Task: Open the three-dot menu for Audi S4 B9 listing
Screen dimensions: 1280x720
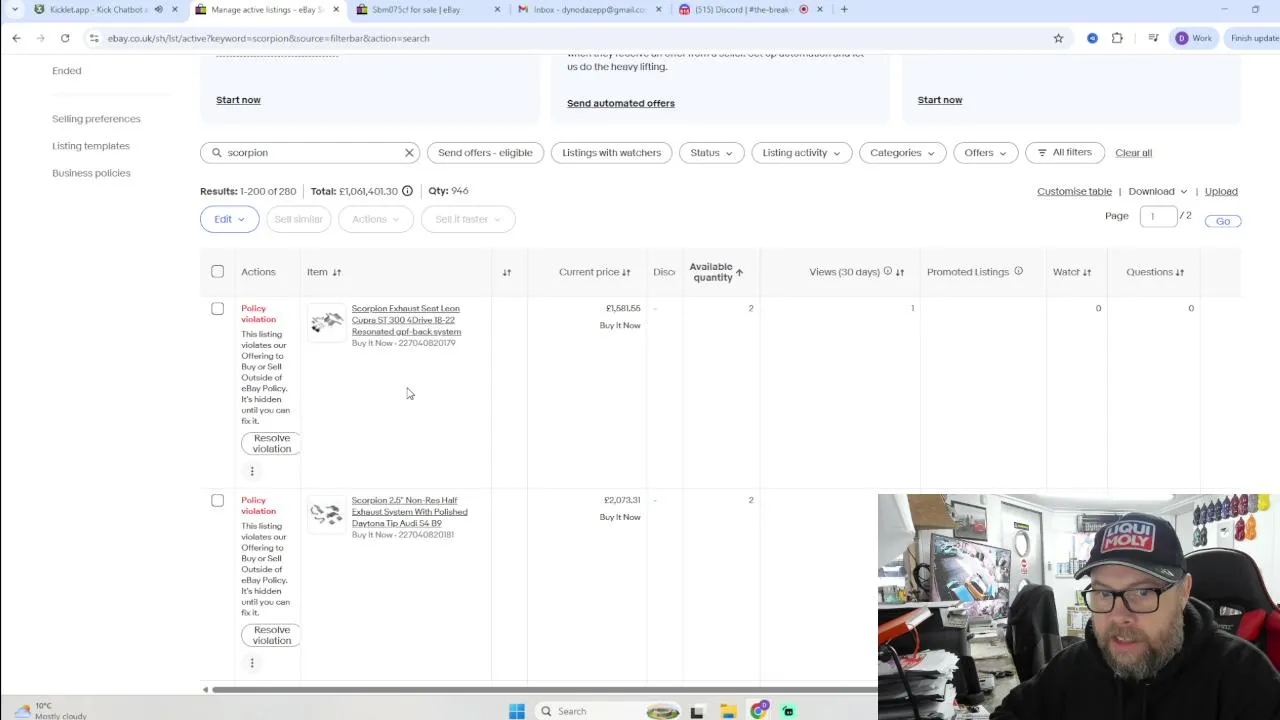Action: pos(252,663)
